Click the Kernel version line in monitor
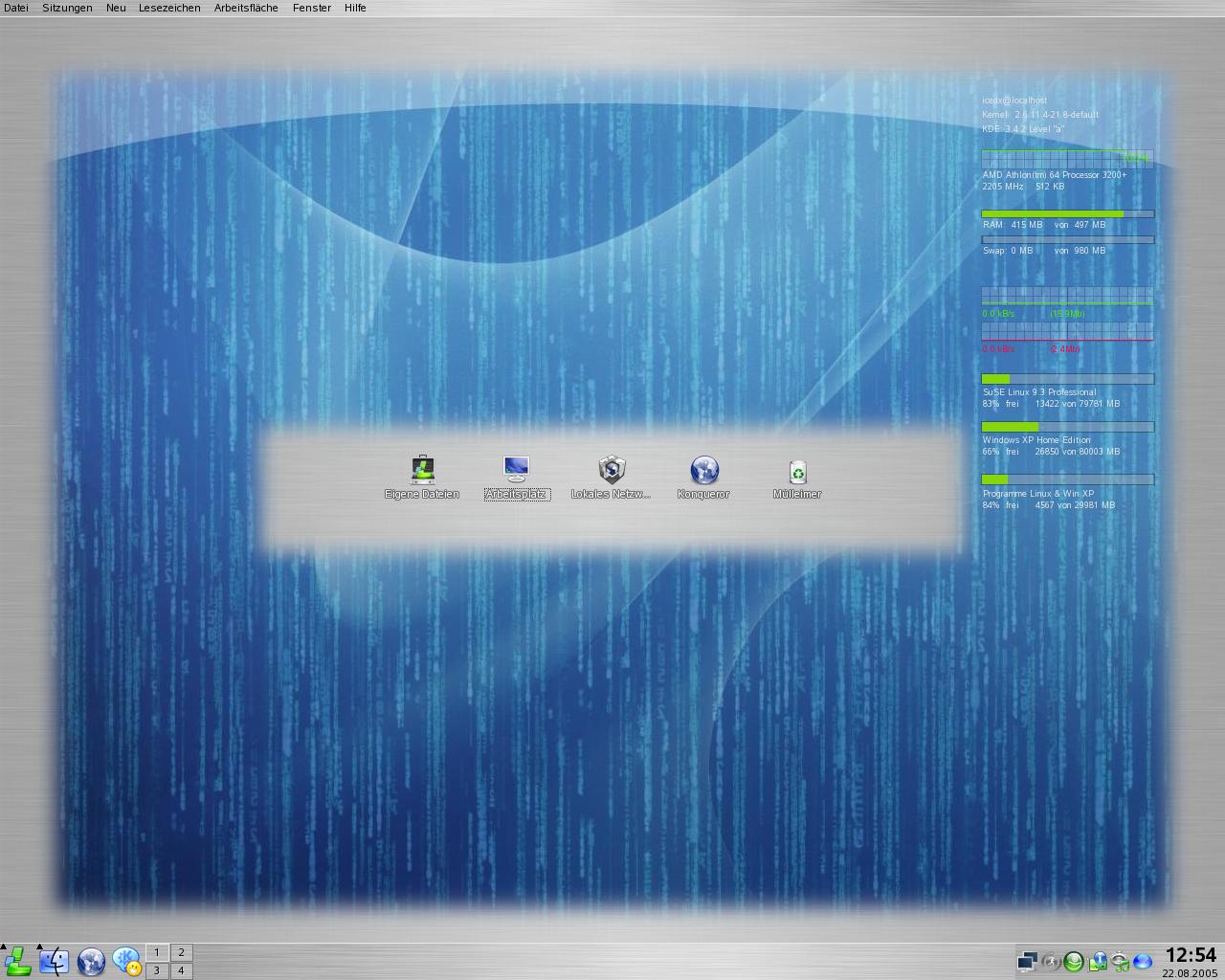This screenshot has height=980, width=1225. (1039, 114)
